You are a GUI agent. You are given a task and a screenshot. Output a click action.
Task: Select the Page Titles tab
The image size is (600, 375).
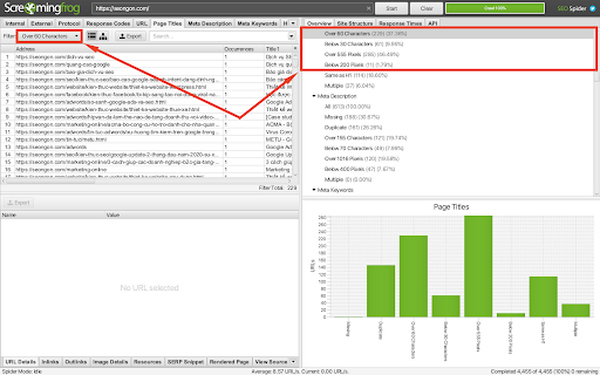167,23
